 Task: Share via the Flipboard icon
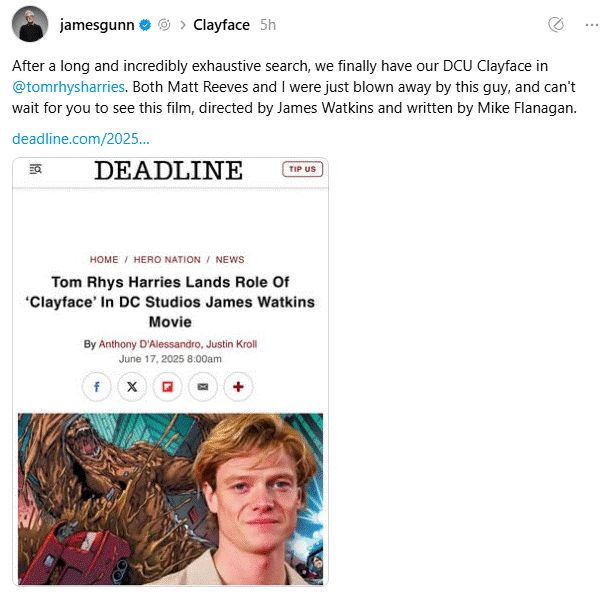click(x=167, y=387)
